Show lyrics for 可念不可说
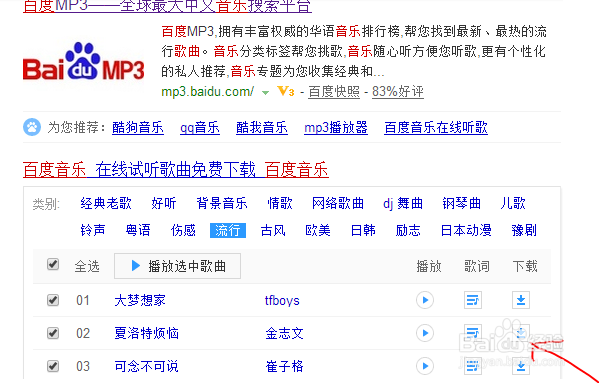This screenshot has height=383, width=599. click(473, 366)
